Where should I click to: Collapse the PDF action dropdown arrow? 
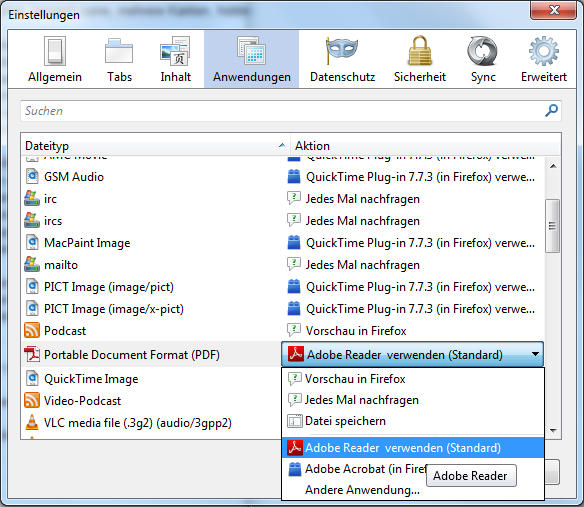tap(536, 354)
